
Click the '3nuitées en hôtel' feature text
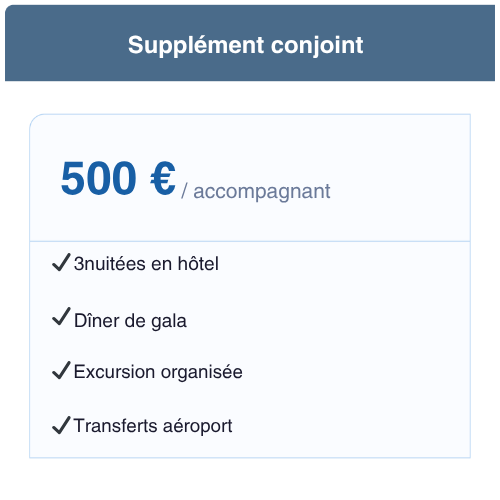(x=146, y=264)
